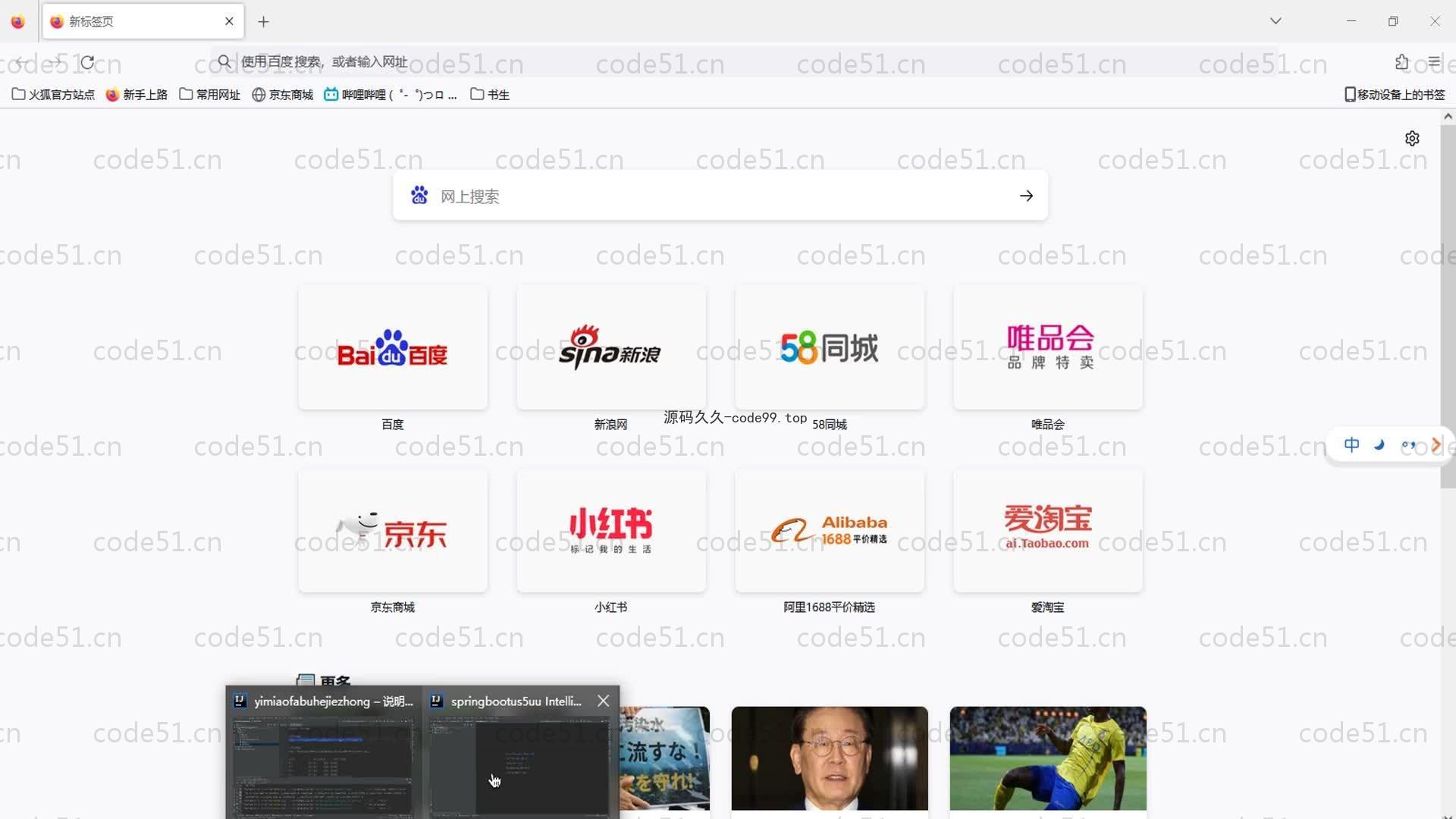The width and height of the screenshot is (1456, 819).
Task: Go forward with the forward arrow
Action: (55, 62)
